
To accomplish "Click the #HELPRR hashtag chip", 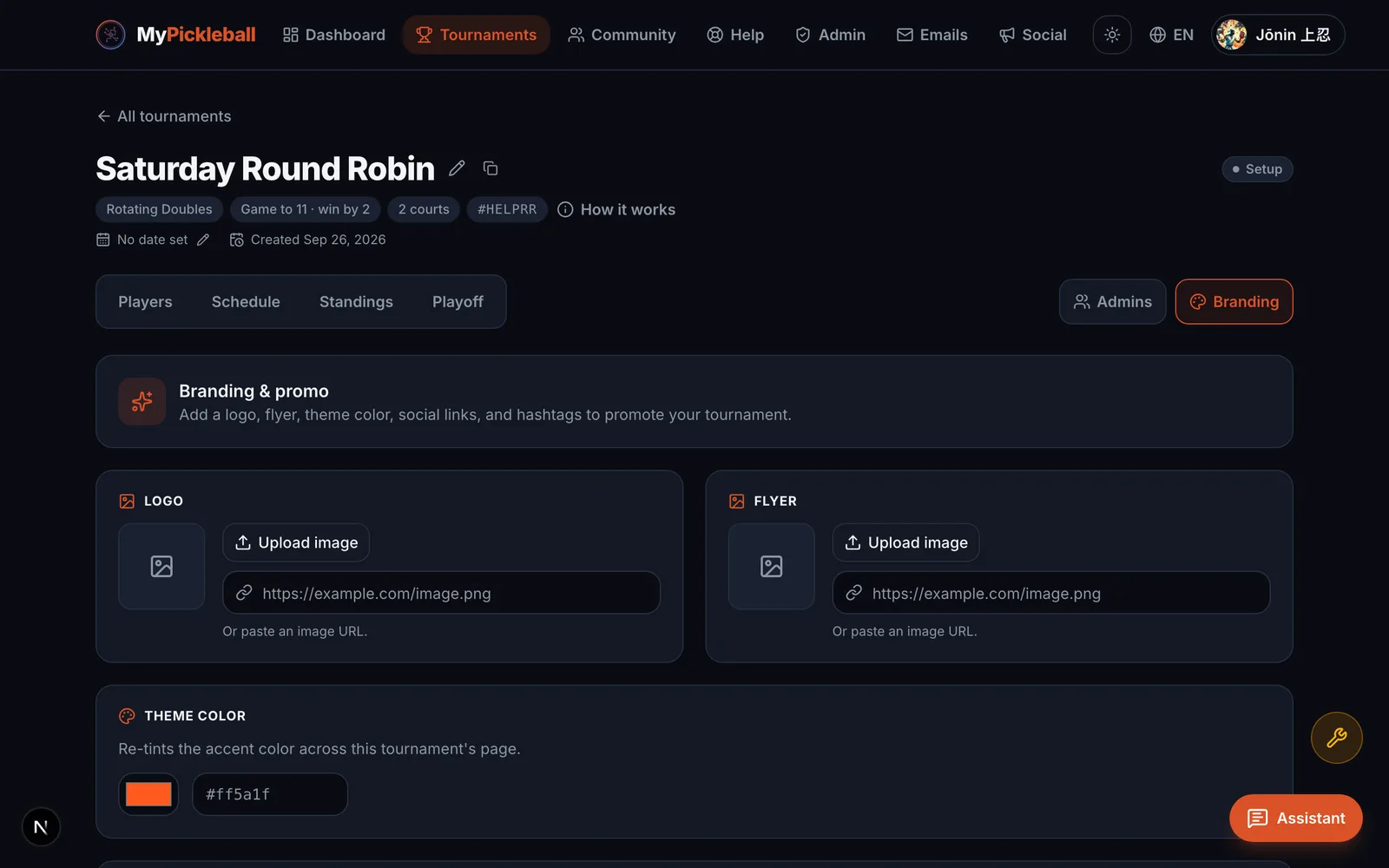I will [x=507, y=209].
